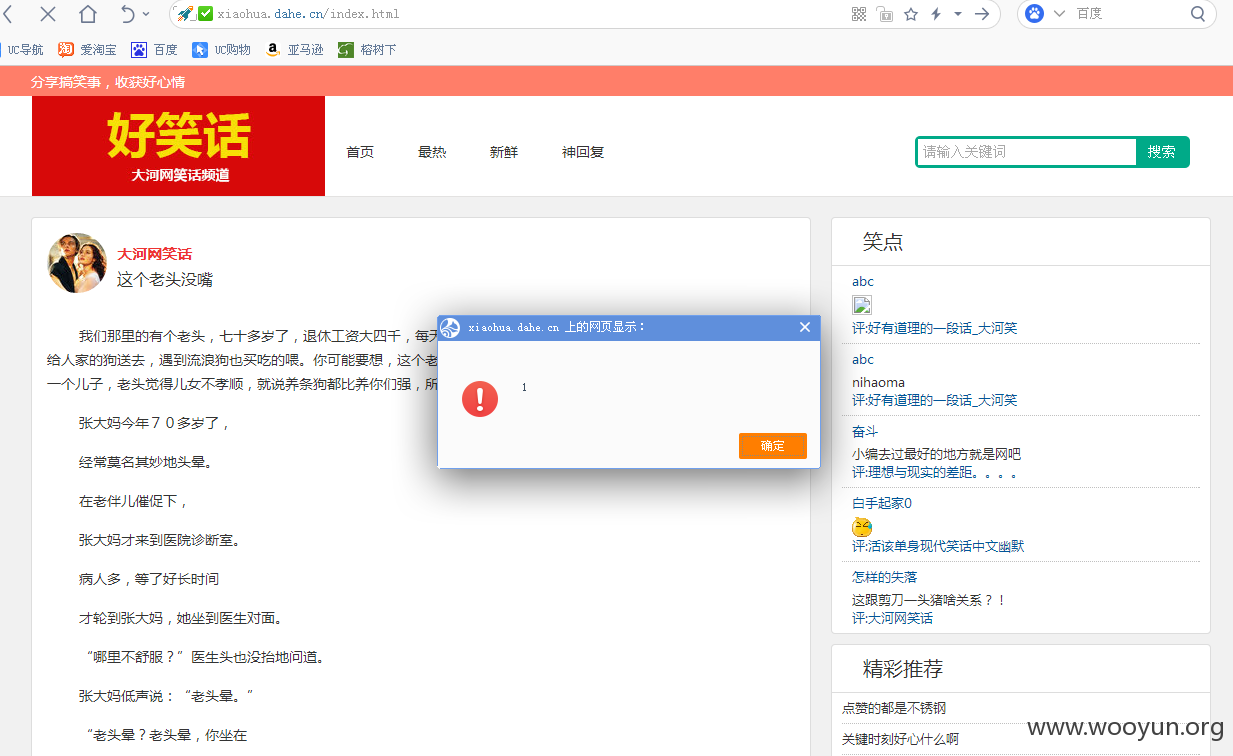Expand the address bar dropdown triangle

coord(958,14)
